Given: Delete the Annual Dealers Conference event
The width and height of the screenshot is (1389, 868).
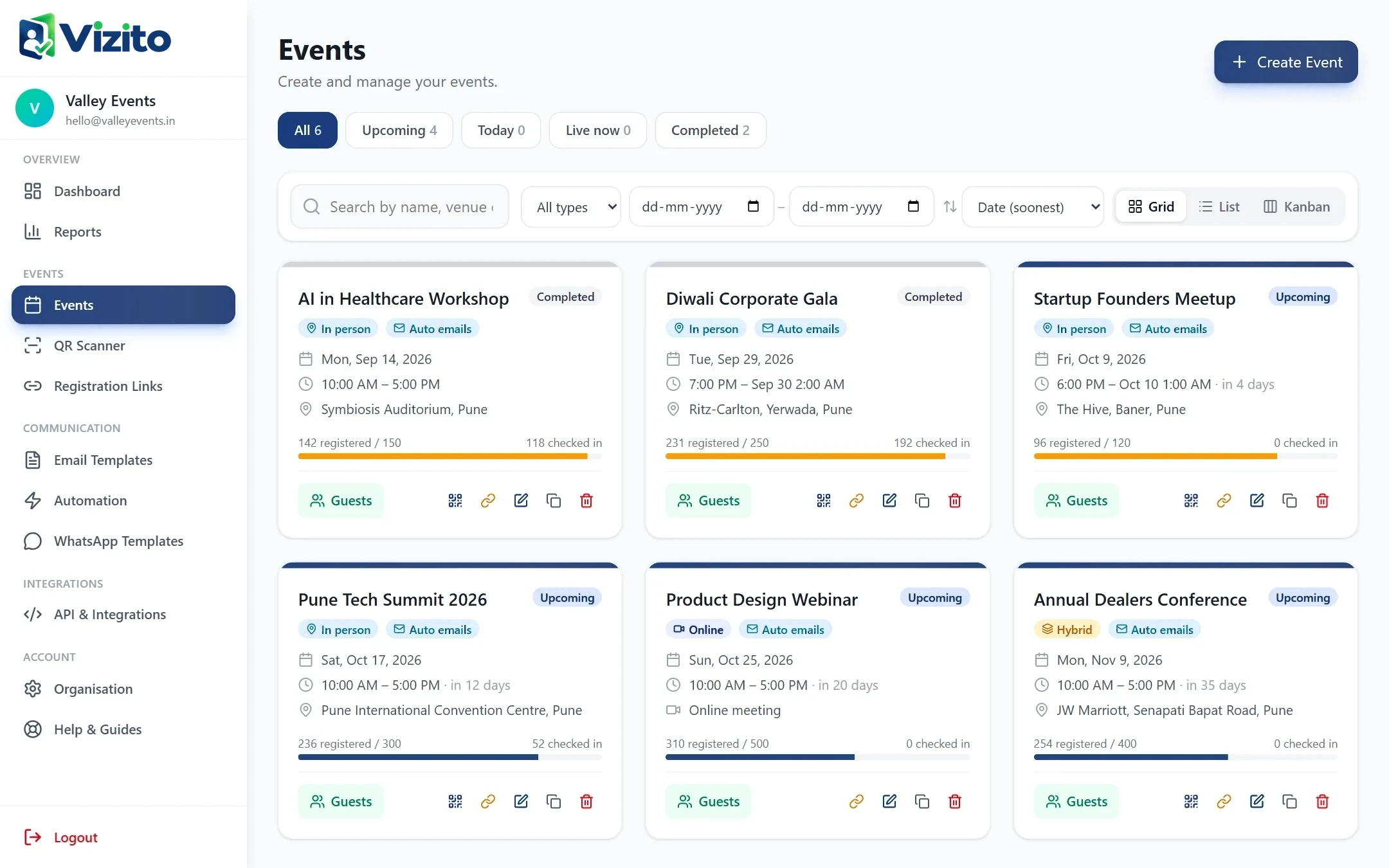Looking at the screenshot, I should tap(1322, 801).
